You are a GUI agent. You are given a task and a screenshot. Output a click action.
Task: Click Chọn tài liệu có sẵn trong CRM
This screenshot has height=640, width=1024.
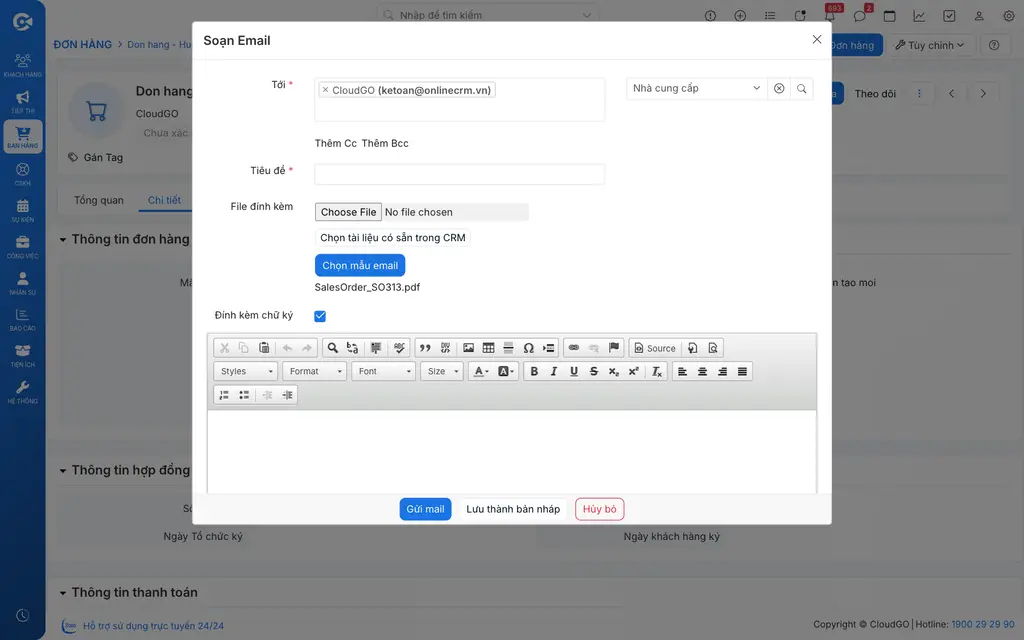coord(392,238)
